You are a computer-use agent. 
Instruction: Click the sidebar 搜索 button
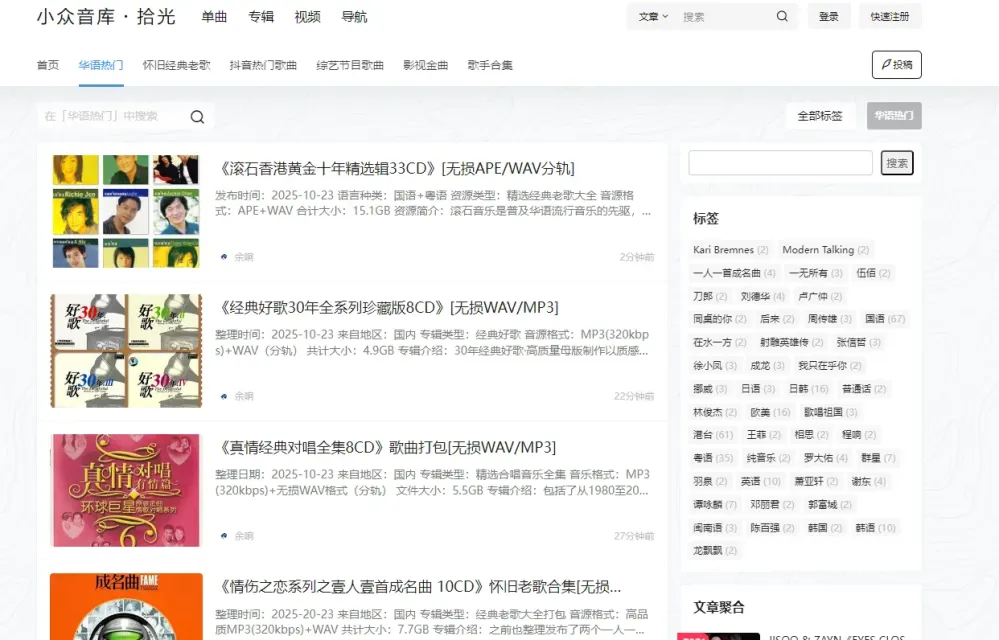pyautogui.click(x=897, y=163)
